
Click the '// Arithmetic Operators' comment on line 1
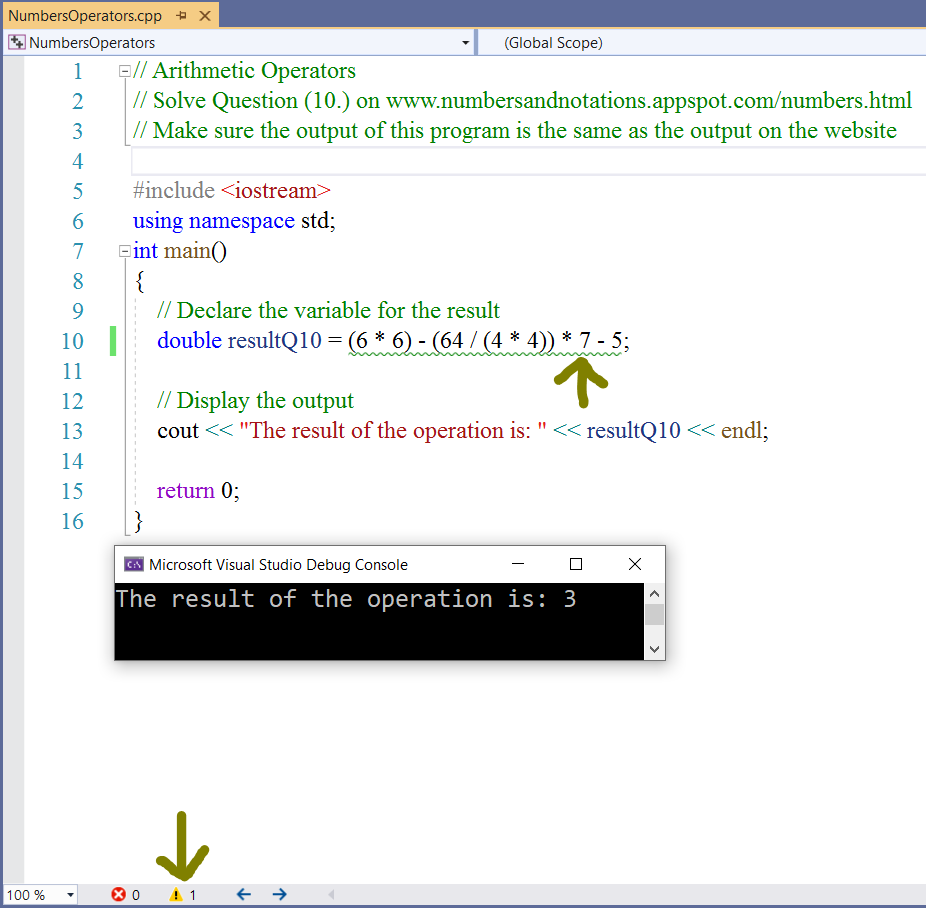tap(244, 71)
